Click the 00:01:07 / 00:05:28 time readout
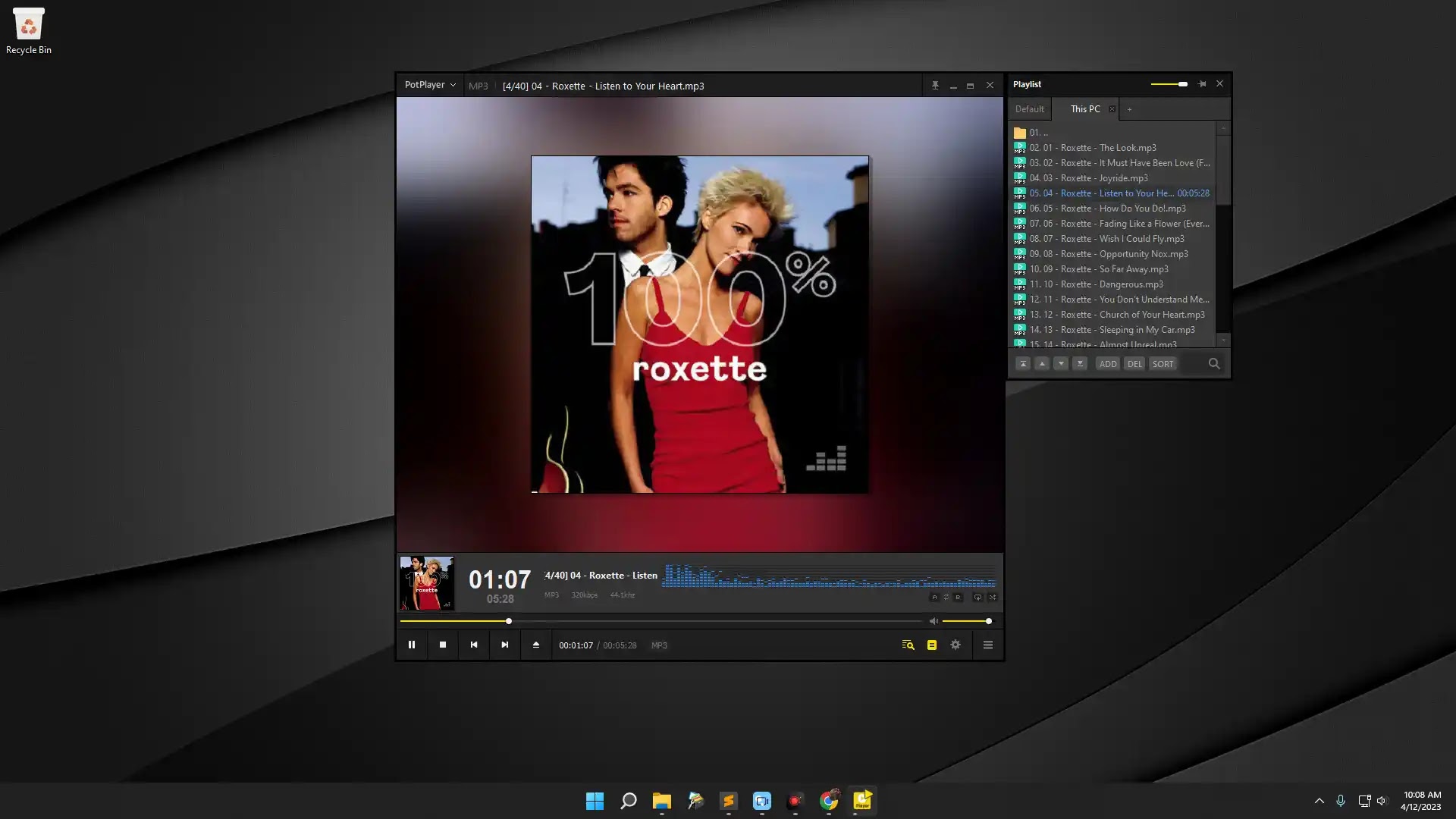Image resolution: width=1456 pixels, height=819 pixels. click(598, 645)
